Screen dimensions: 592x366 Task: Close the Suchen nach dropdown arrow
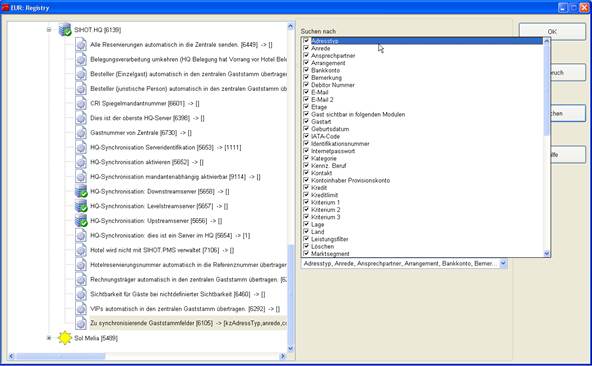pyautogui.click(x=503, y=263)
